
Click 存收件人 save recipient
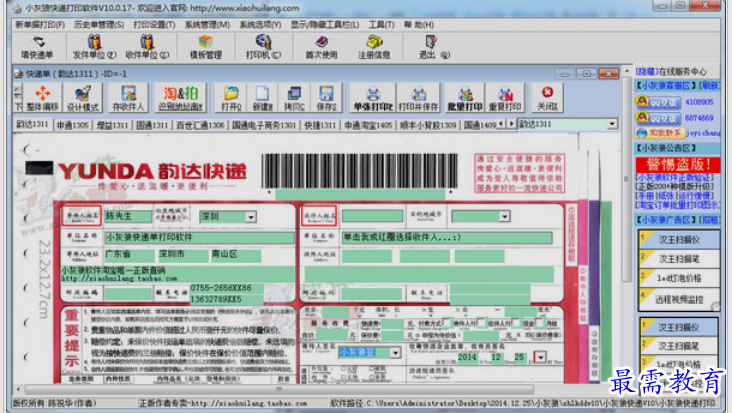pos(128,98)
